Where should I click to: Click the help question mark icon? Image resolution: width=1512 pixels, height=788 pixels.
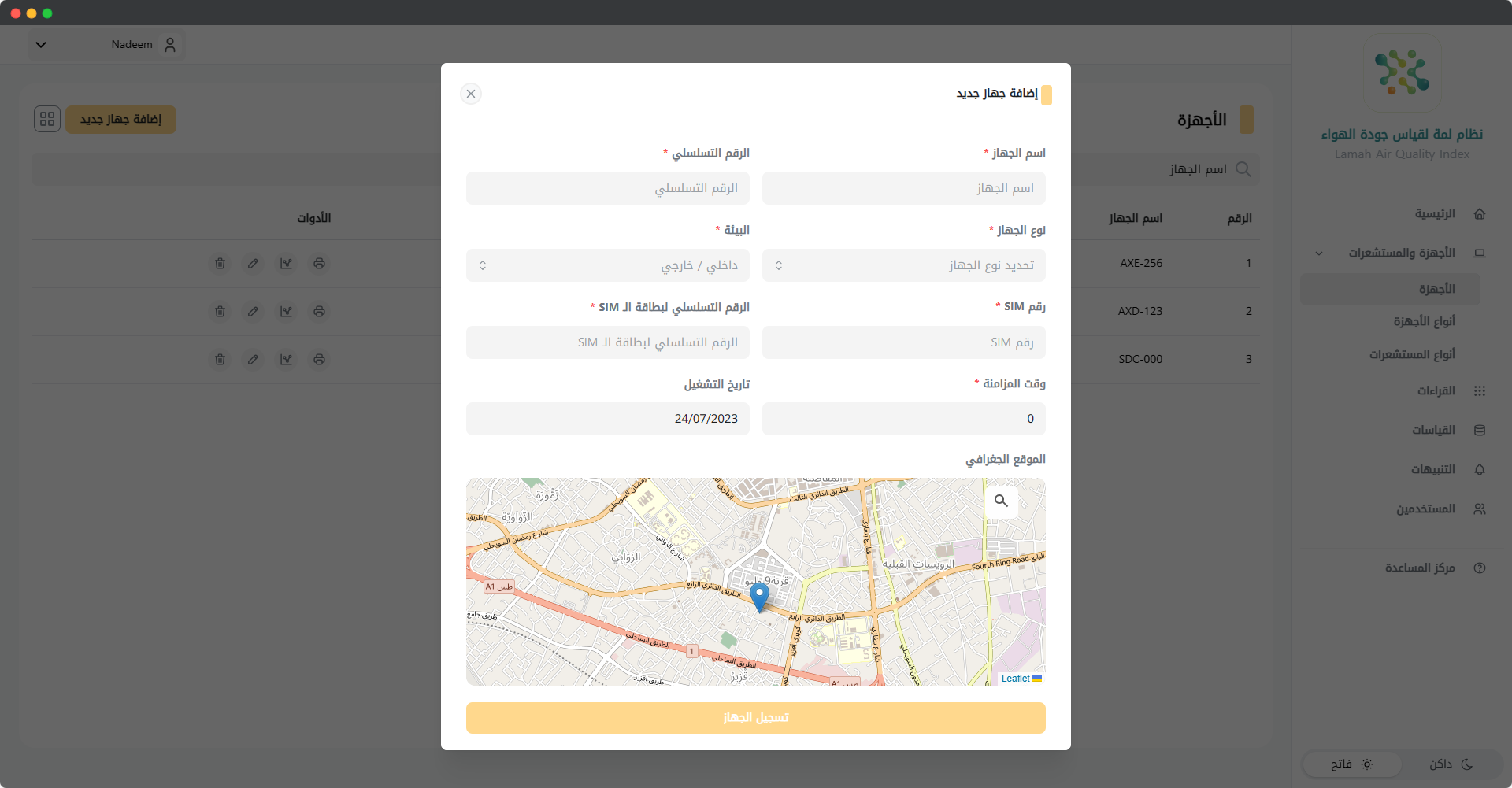click(x=1480, y=568)
